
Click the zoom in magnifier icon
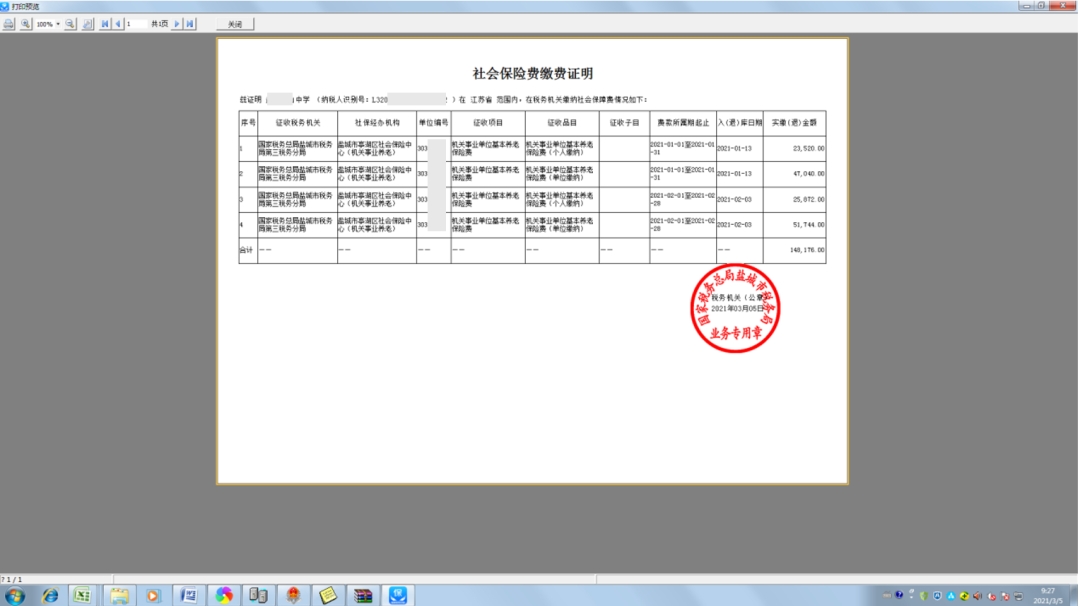(x=26, y=24)
